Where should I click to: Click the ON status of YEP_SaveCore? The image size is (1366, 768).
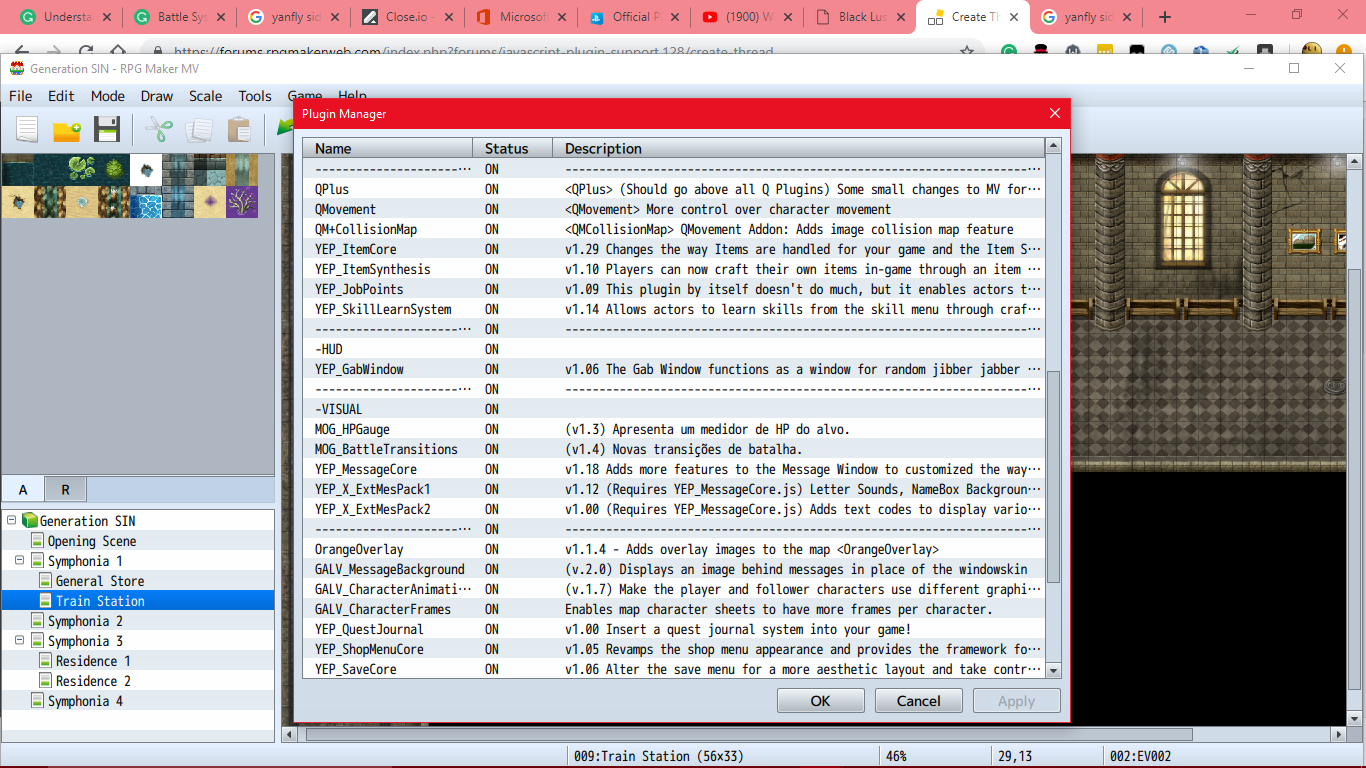click(x=492, y=669)
